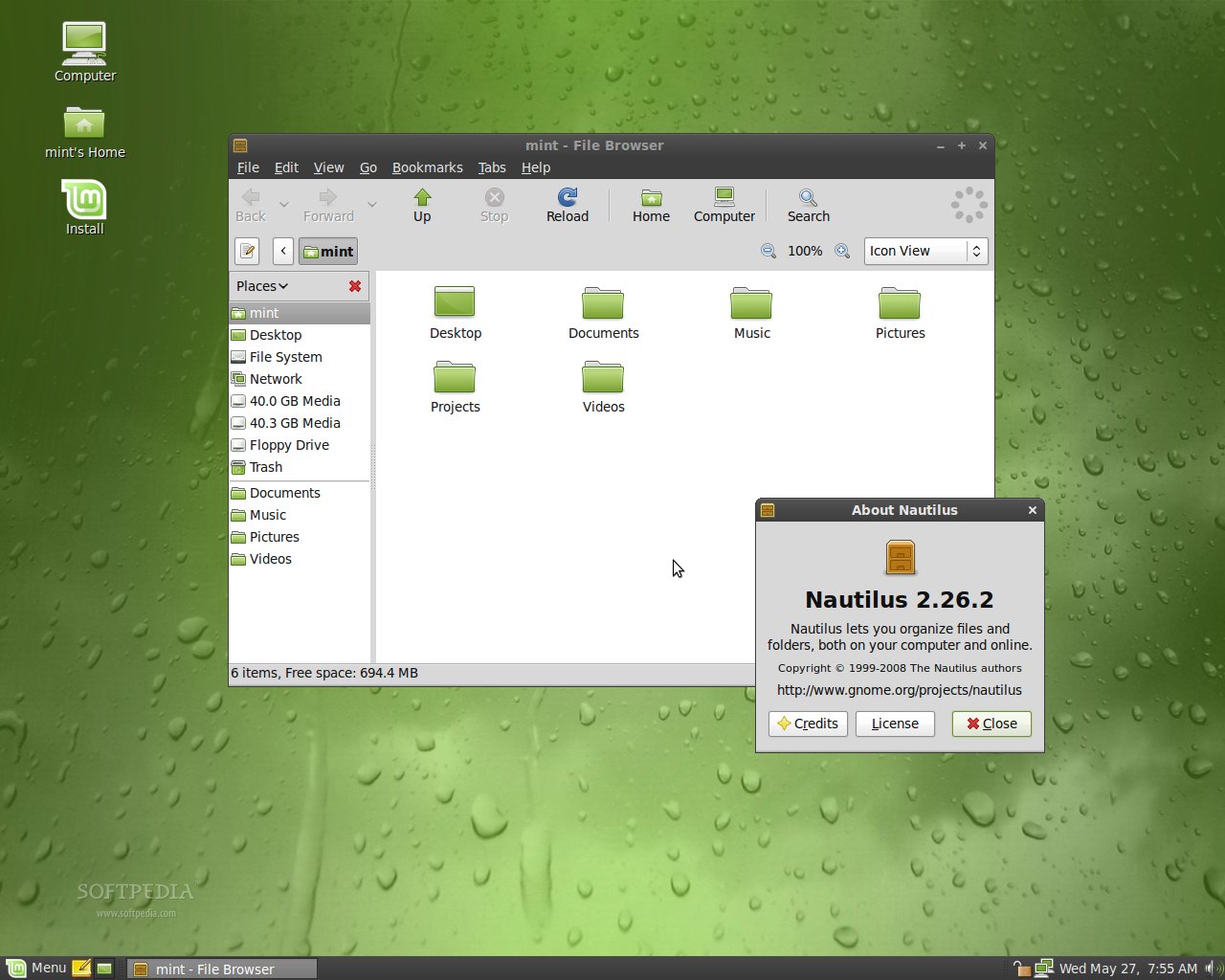Click the 100% zoom level label
The image size is (1225, 980).
point(805,251)
